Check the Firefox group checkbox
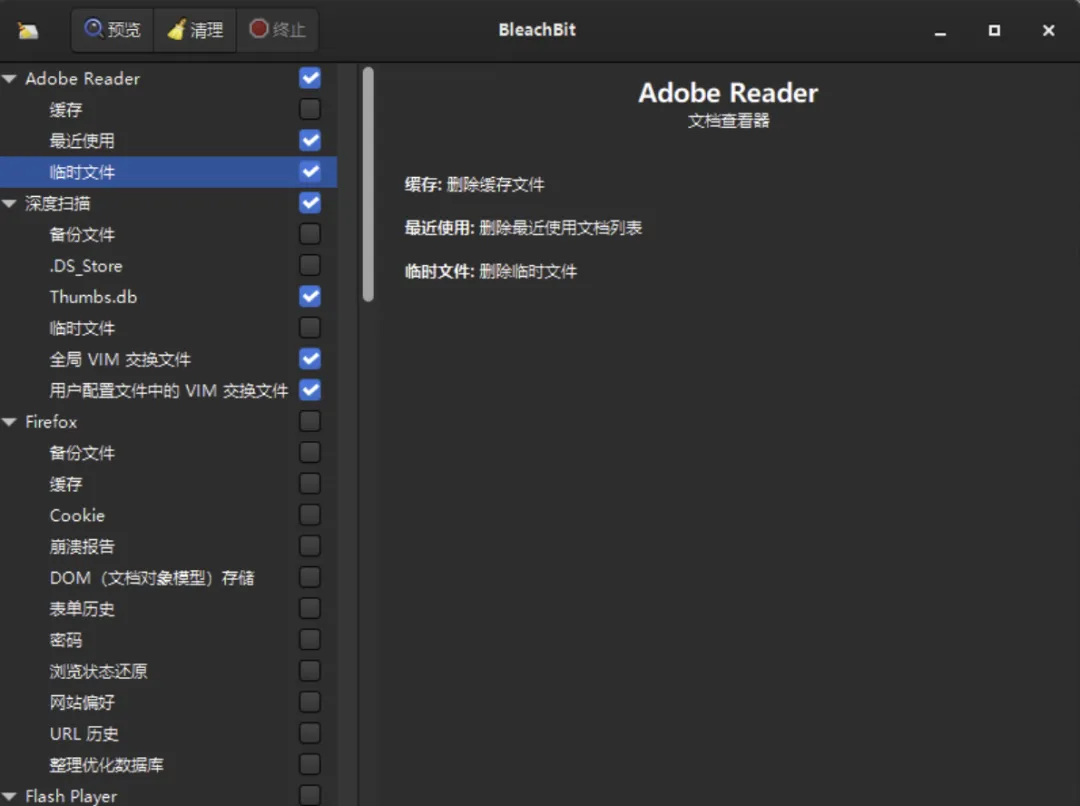The width and height of the screenshot is (1080, 806). point(310,421)
